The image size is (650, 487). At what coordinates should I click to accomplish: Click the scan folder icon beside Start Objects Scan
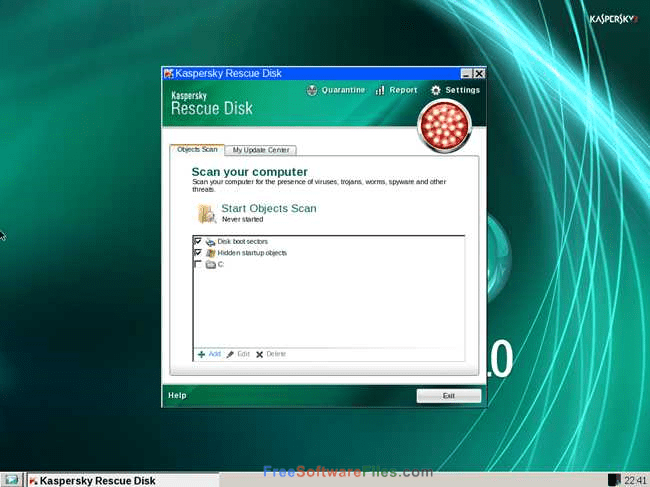pos(206,213)
